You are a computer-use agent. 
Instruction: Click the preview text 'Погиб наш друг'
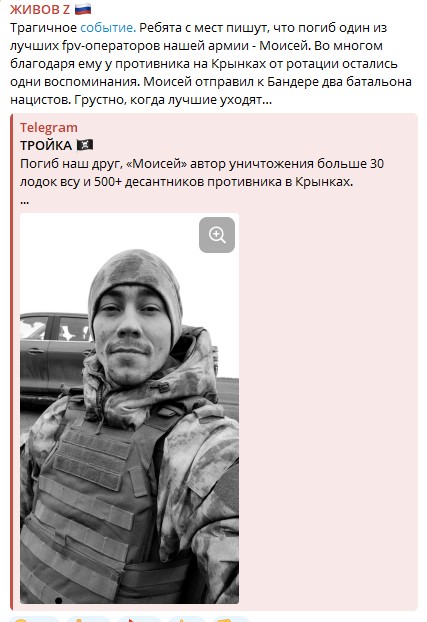tap(71, 164)
